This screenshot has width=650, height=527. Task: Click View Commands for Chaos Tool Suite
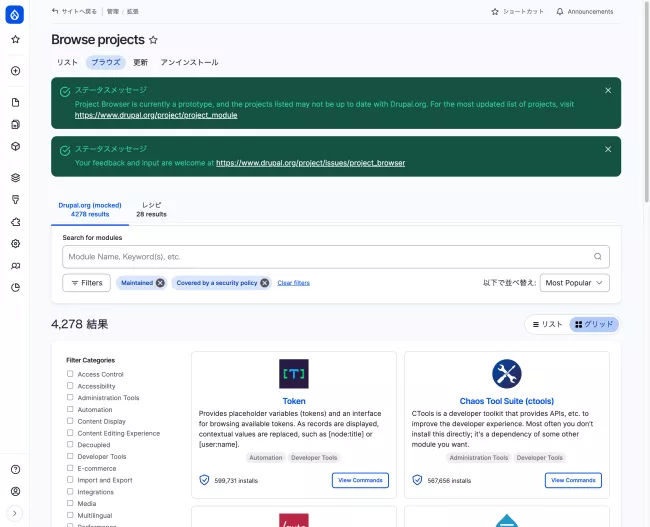573,480
